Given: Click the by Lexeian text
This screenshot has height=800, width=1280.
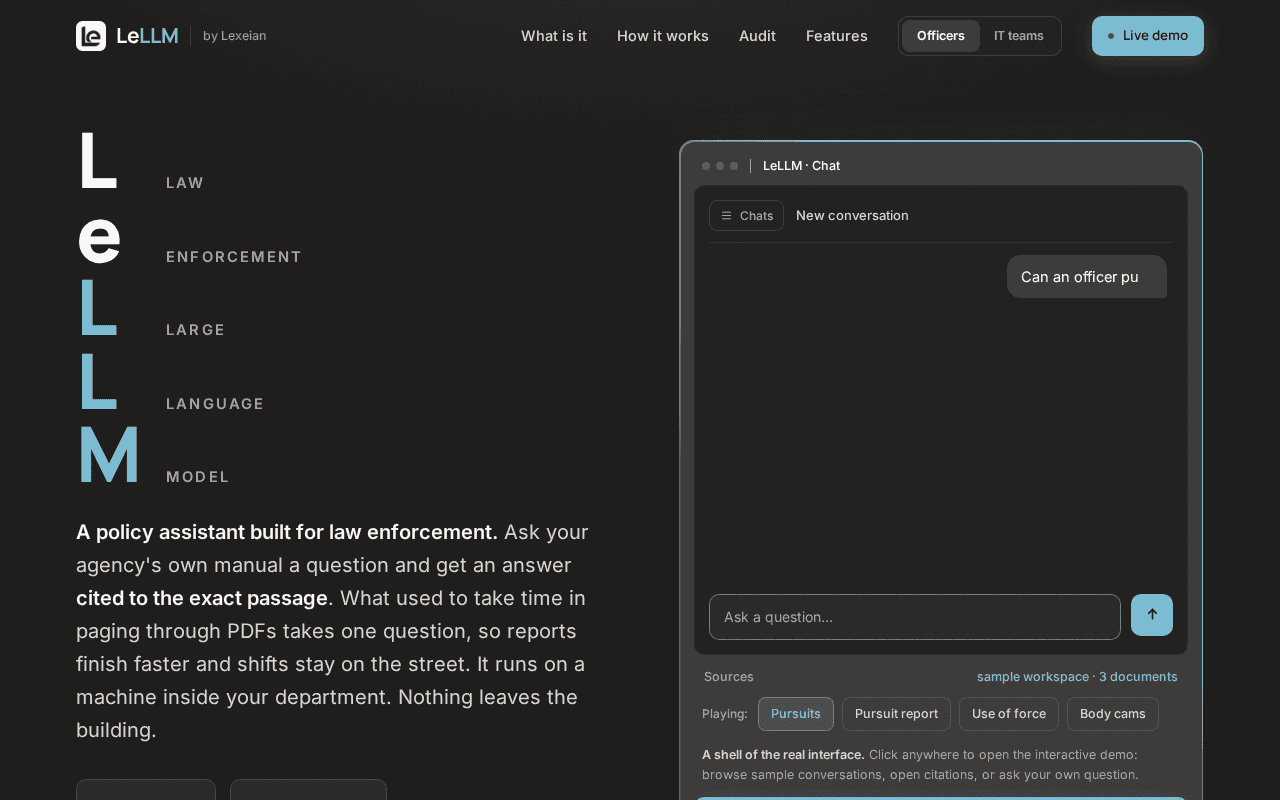Looking at the screenshot, I should pyautogui.click(x=235, y=36).
